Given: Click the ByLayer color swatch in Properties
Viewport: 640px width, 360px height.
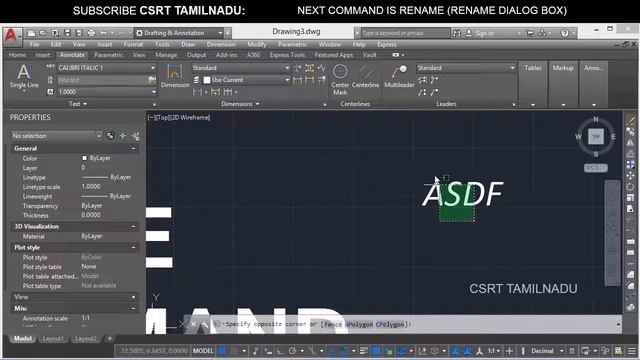Looking at the screenshot, I should coord(84,158).
